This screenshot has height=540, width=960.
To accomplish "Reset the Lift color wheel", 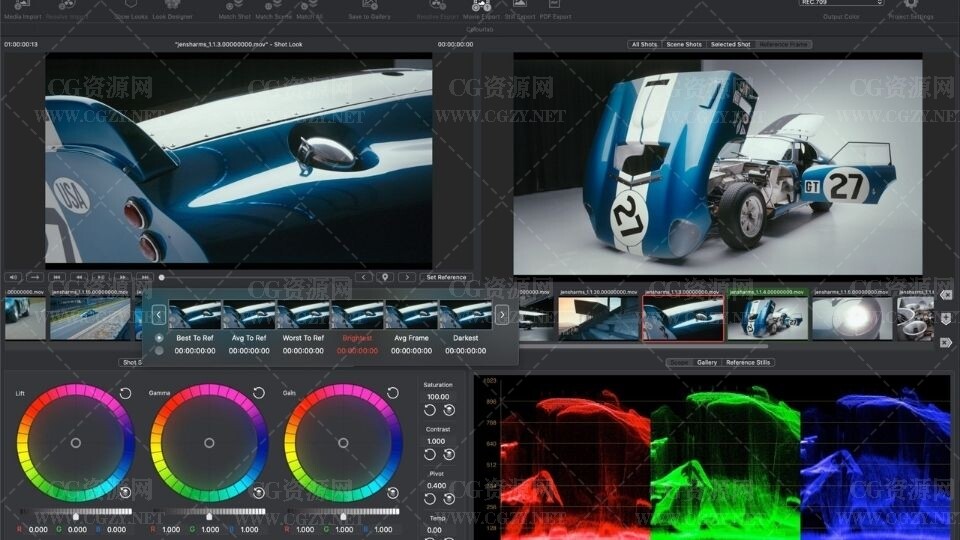I will (x=125, y=393).
